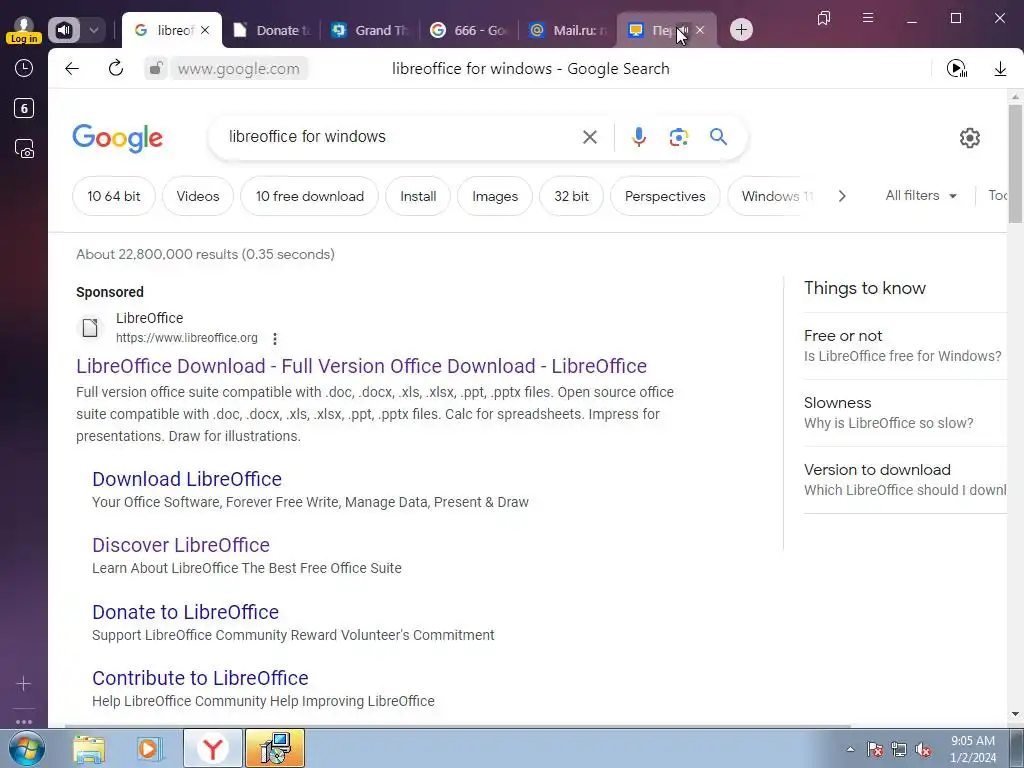Open screenshot tool icon in sidebar
This screenshot has height=768, width=1024.
pos(24,149)
